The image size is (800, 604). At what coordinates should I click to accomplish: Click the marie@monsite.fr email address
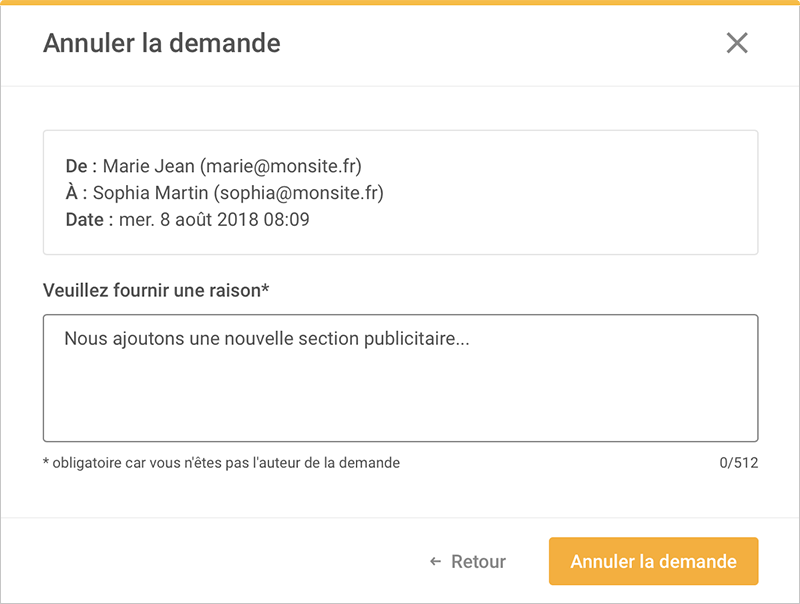click(281, 166)
